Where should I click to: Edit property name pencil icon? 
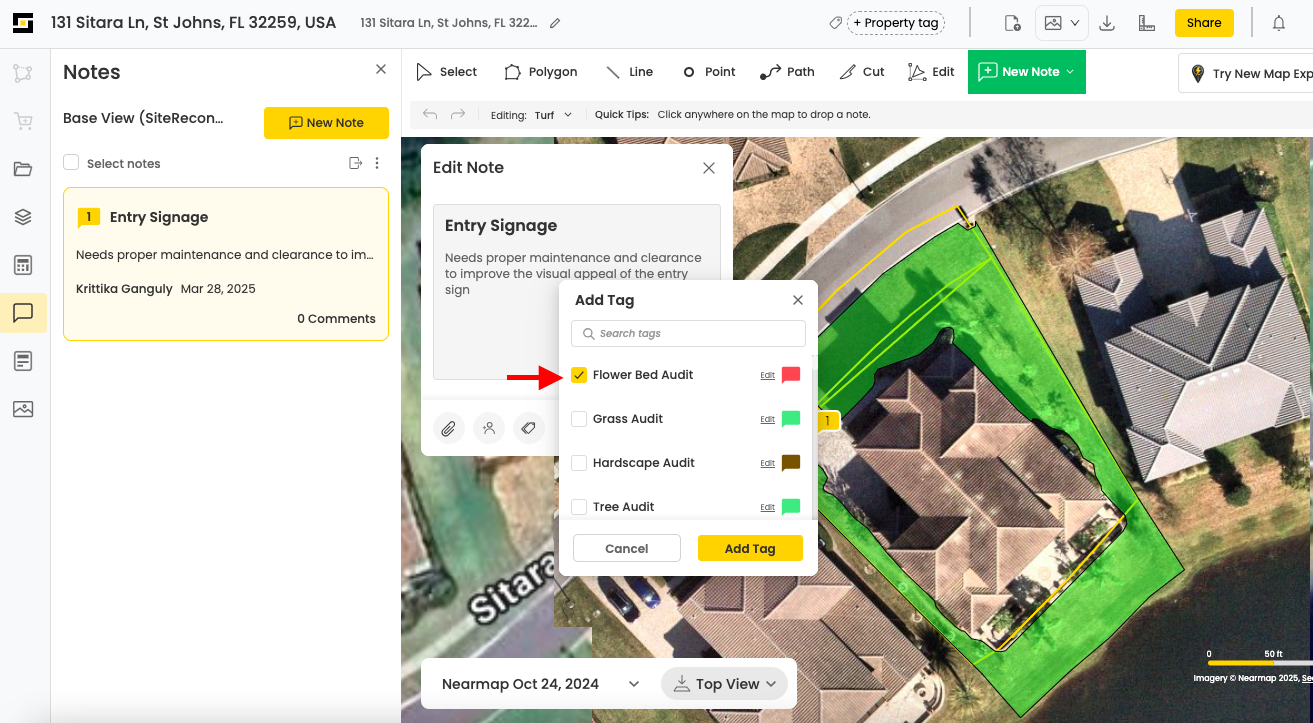[x=555, y=23]
